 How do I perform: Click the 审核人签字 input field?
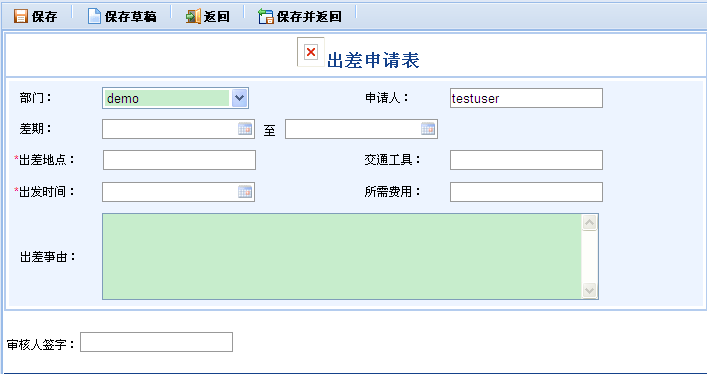point(156,342)
